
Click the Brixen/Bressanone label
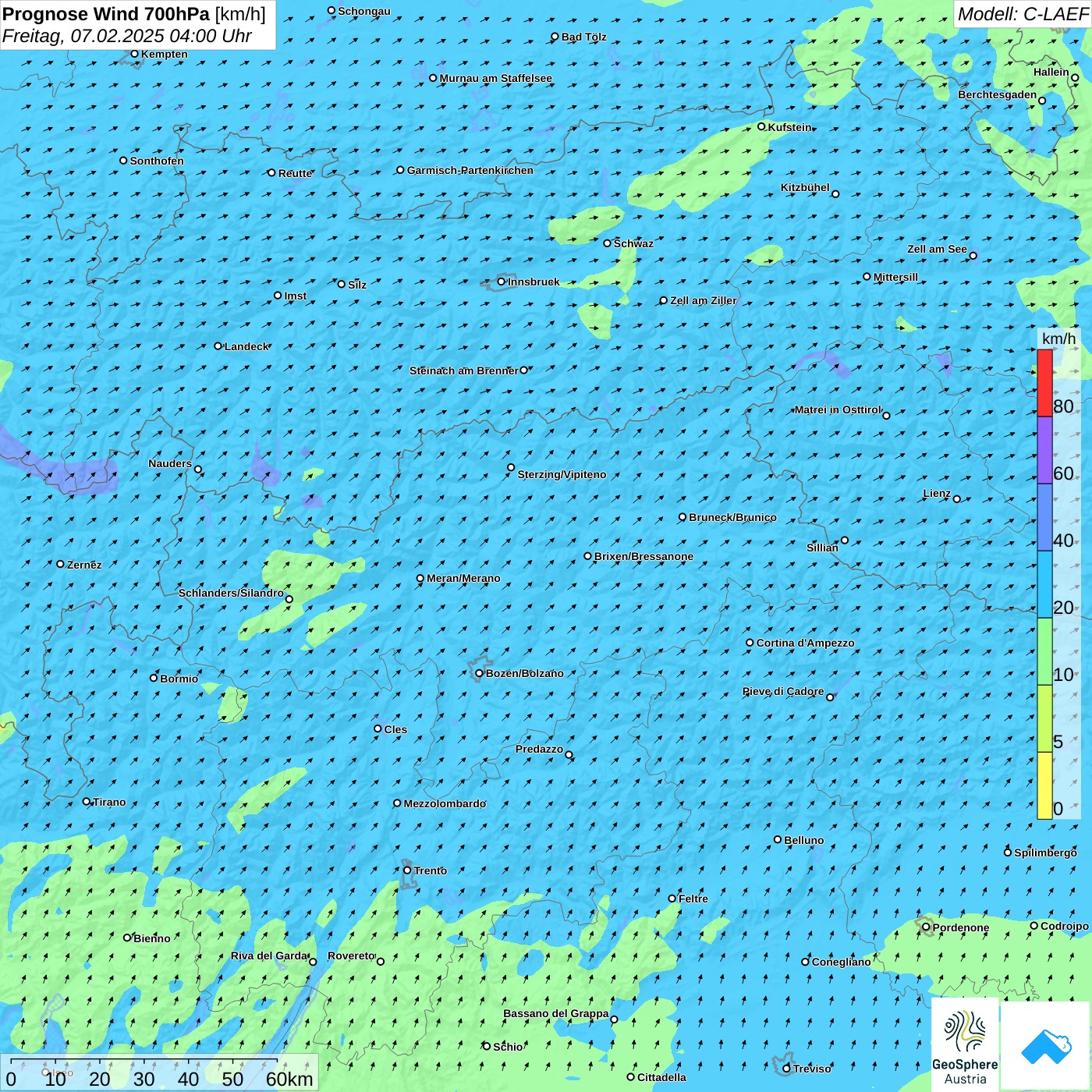tap(644, 556)
